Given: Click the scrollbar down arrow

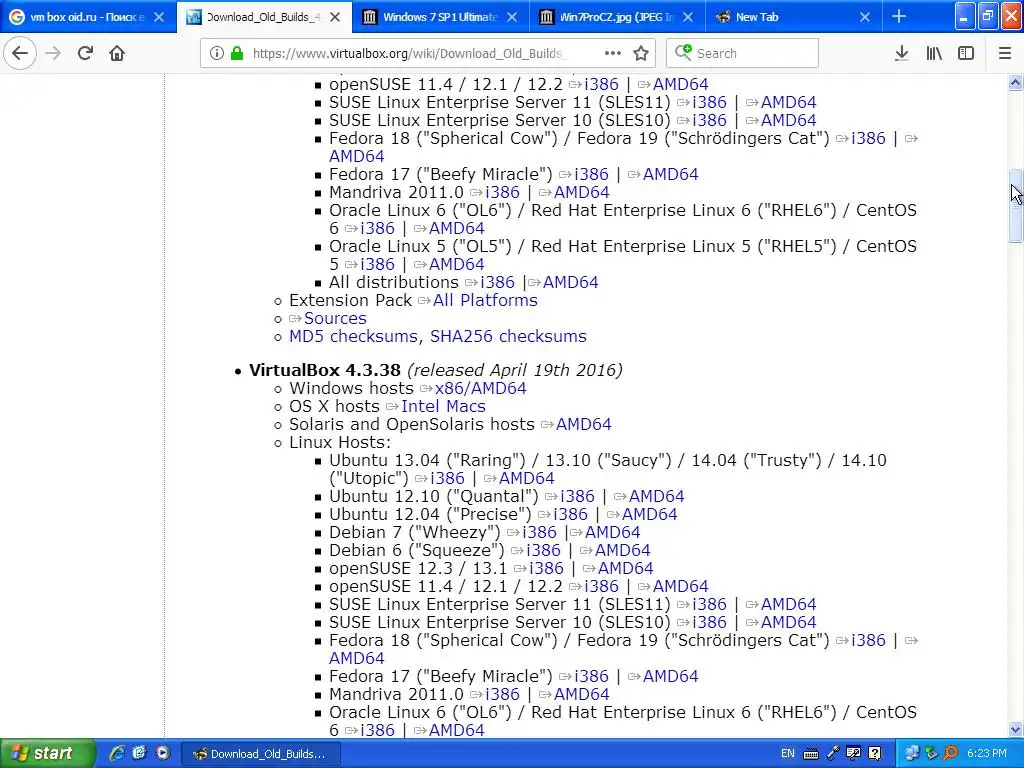Looking at the screenshot, I should point(1015,729).
